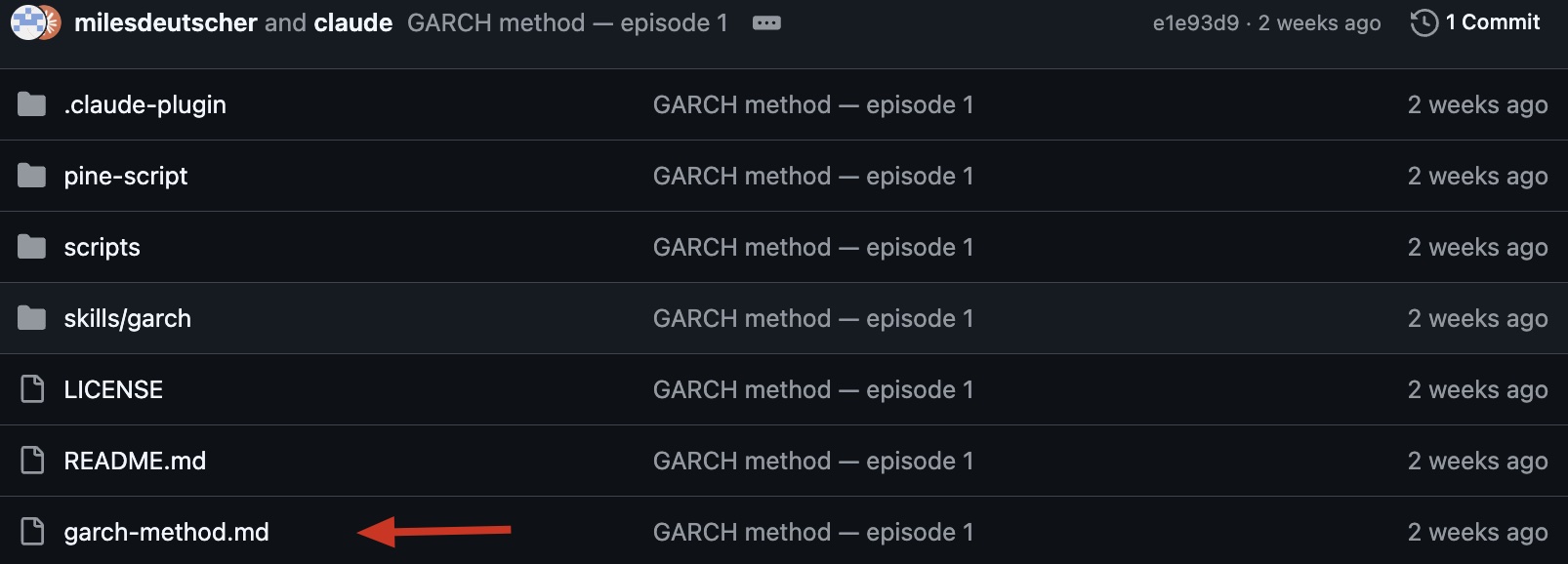This screenshot has width=1568, height=564.
Task: Open the claude author link
Action: tap(353, 22)
